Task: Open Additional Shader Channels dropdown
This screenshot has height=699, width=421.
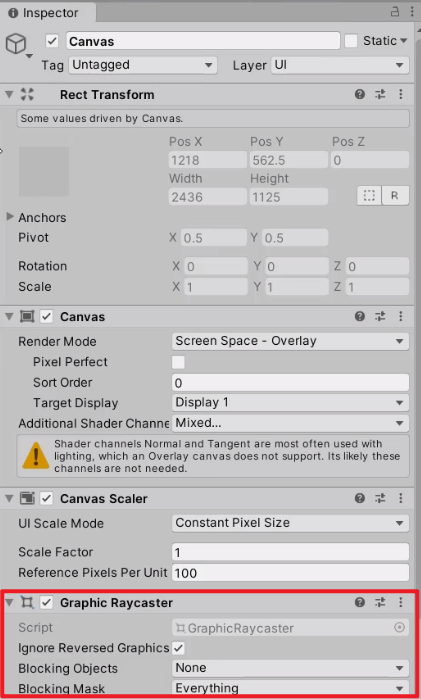Action: (290, 424)
